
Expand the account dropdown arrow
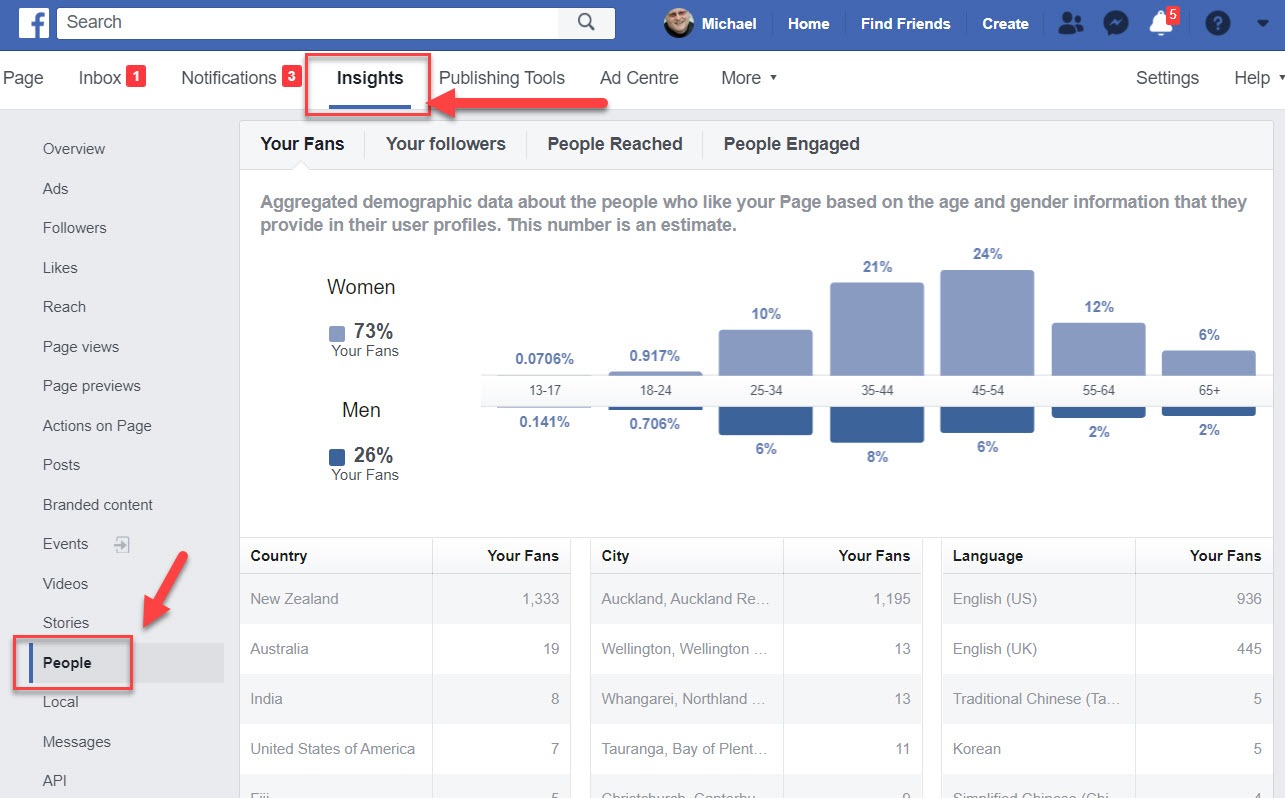[1262, 24]
